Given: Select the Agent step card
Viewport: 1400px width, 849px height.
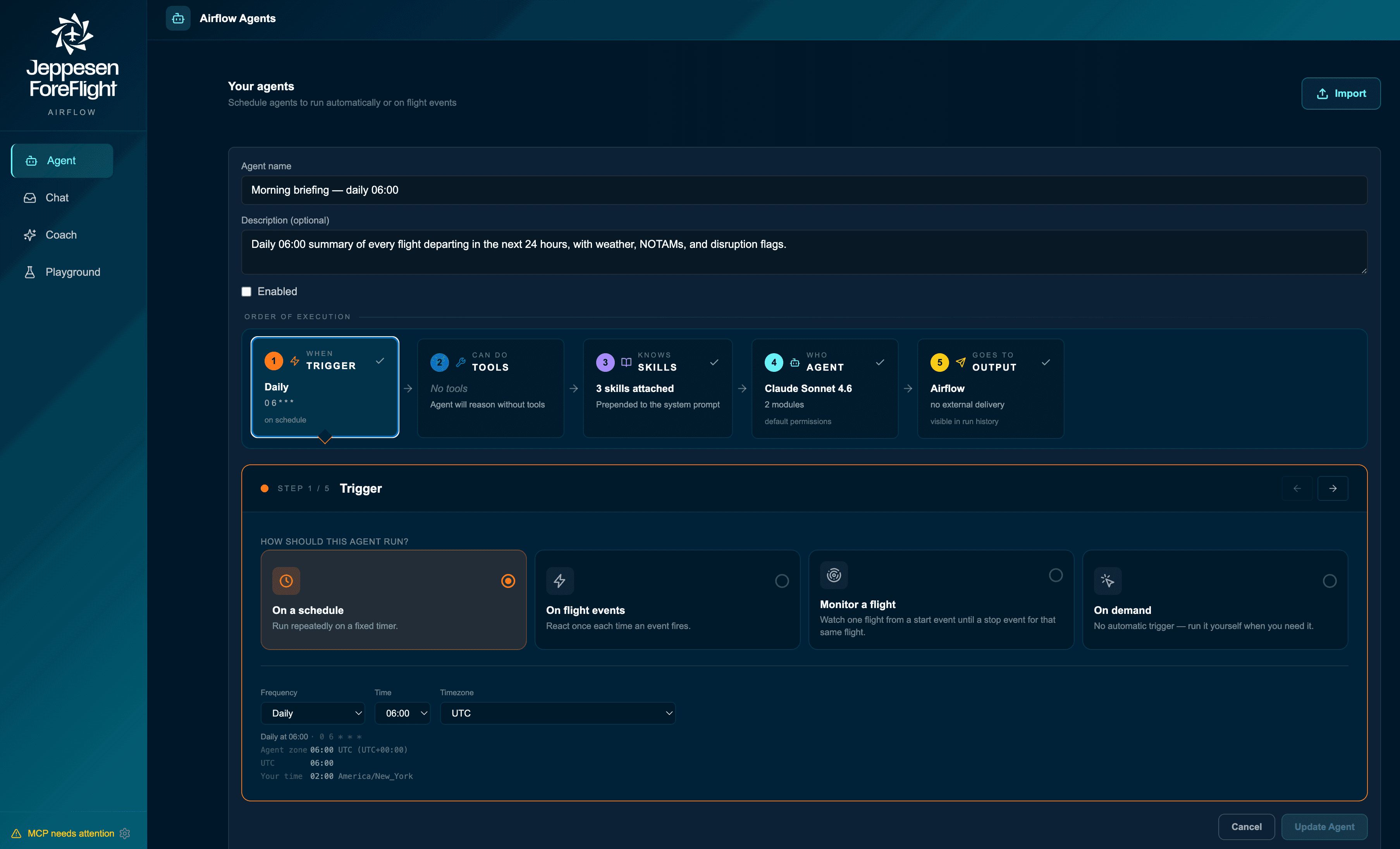Looking at the screenshot, I should pos(824,388).
